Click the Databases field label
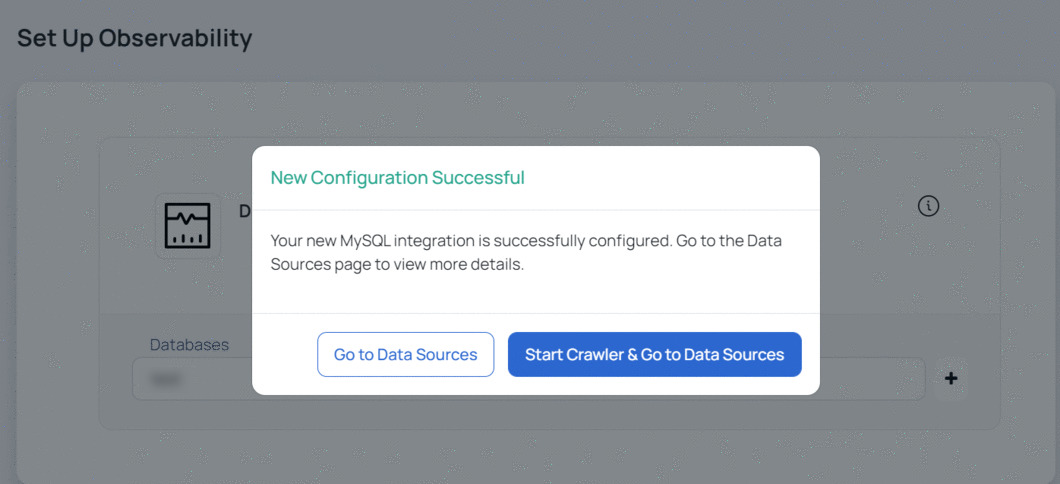 coord(189,345)
